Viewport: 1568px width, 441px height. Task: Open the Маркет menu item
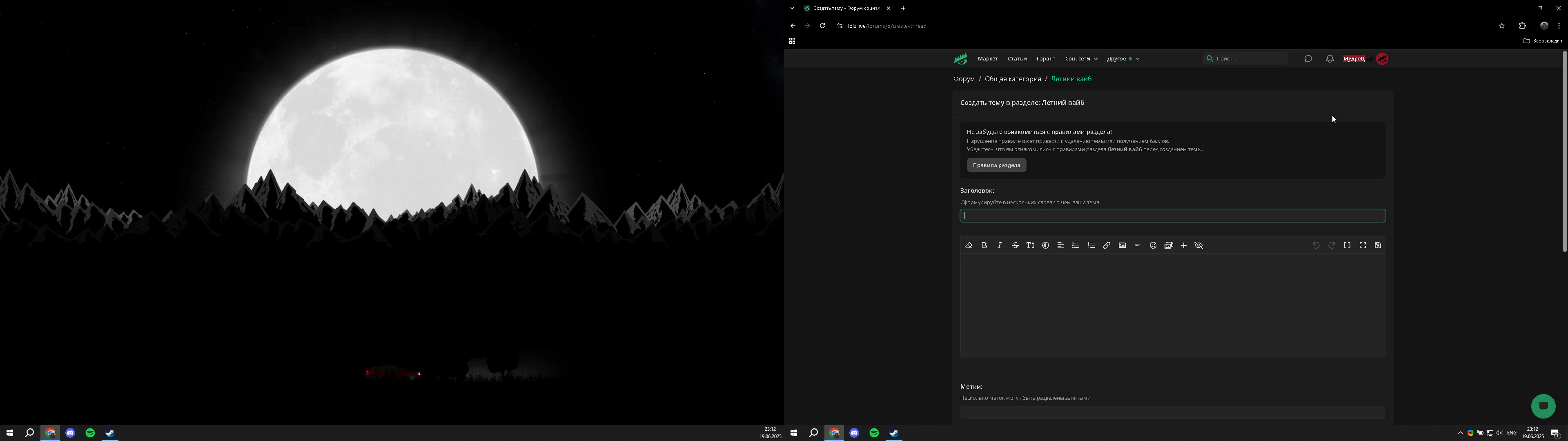[987, 59]
